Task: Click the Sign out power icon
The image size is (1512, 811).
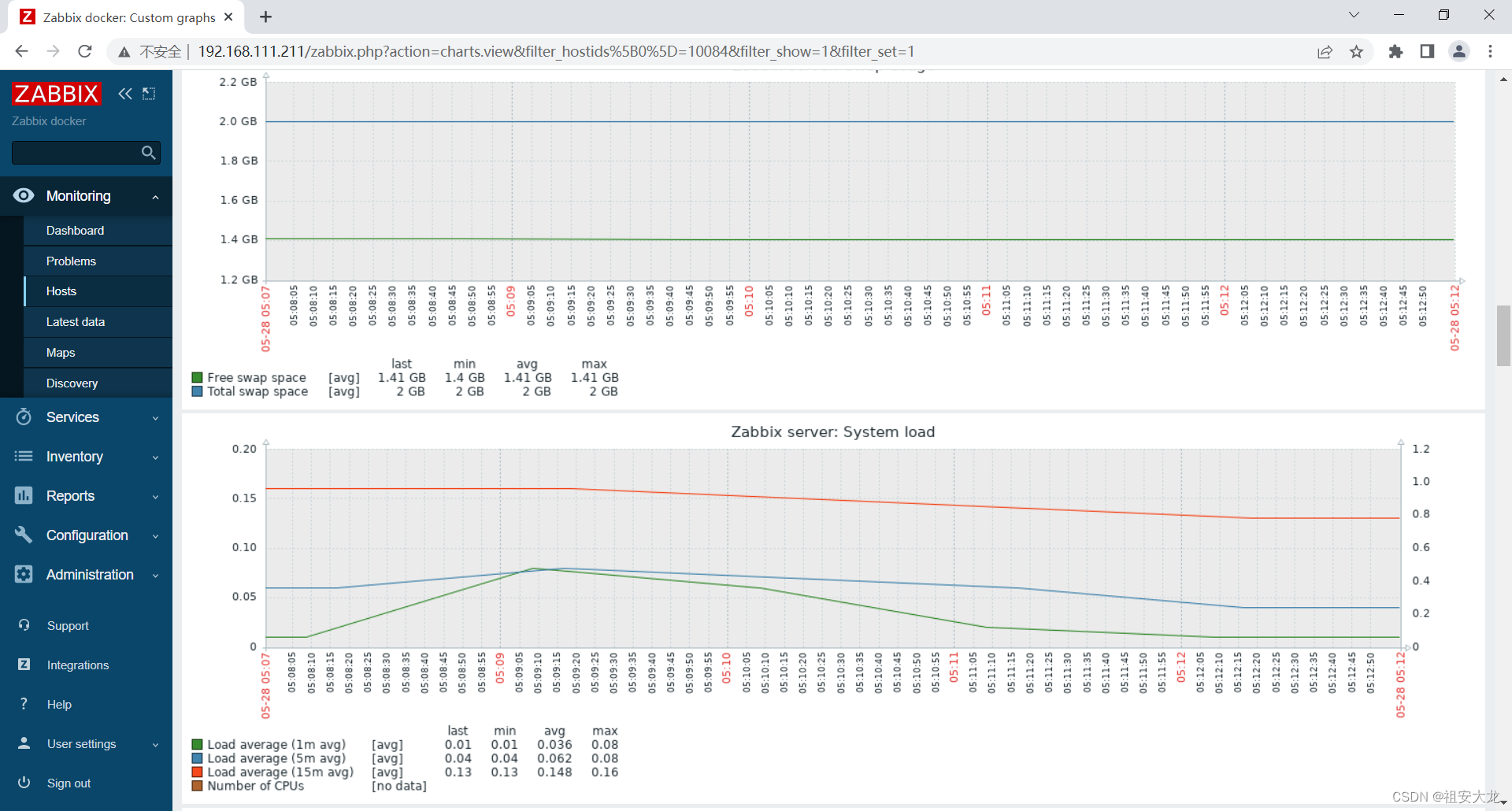Action: click(24, 783)
